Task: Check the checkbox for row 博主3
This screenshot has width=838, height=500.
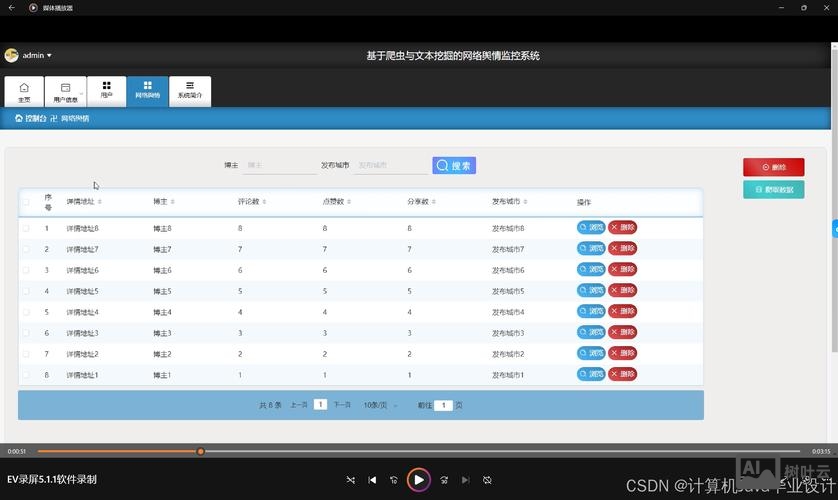Action: click(x=26, y=333)
